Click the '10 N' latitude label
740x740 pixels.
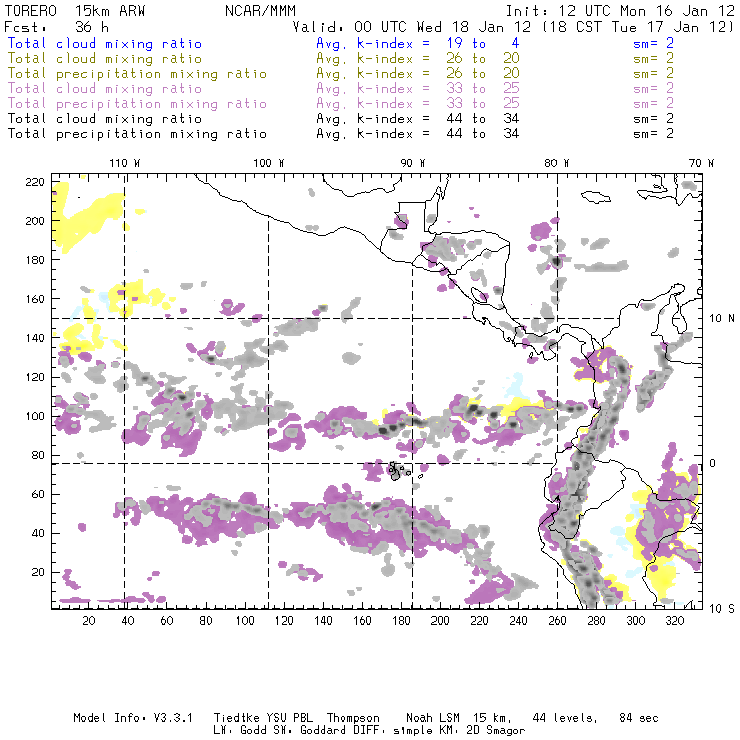pyautogui.click(x=722, y=319)
